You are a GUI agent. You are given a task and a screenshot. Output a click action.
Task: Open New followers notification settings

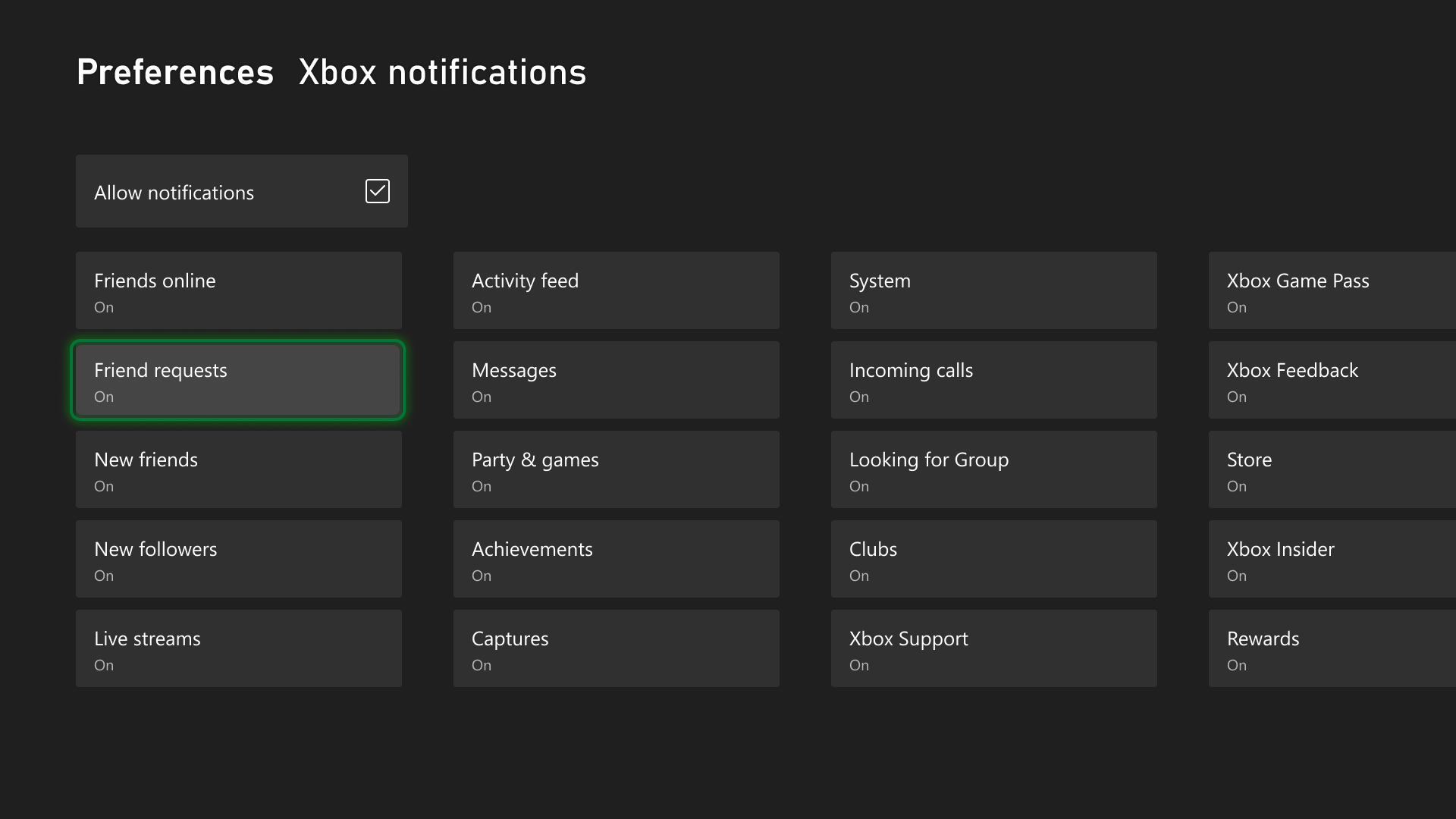(238, 559)
